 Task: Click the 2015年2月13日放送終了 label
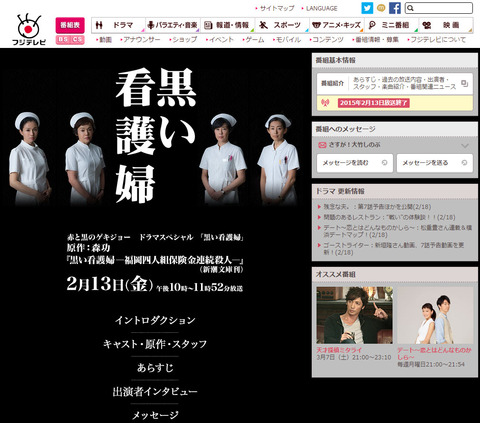(x=373, y=103)
